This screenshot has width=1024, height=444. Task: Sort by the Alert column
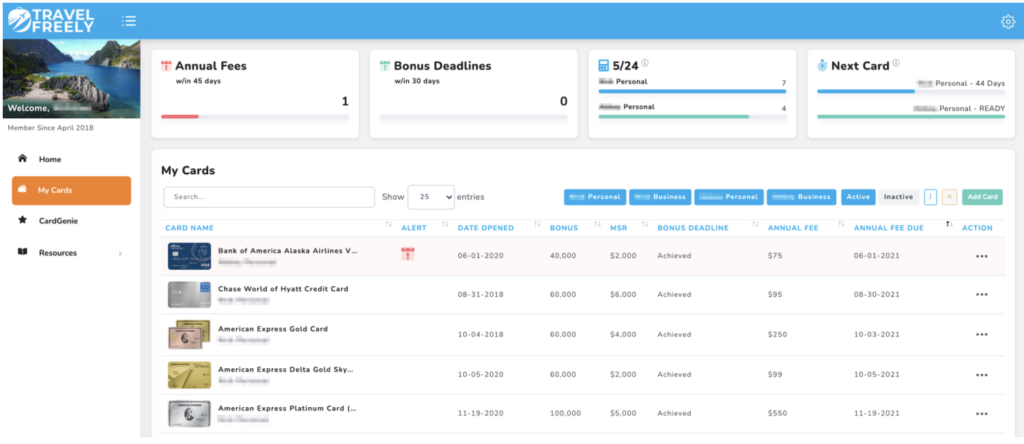click(413, 228)
